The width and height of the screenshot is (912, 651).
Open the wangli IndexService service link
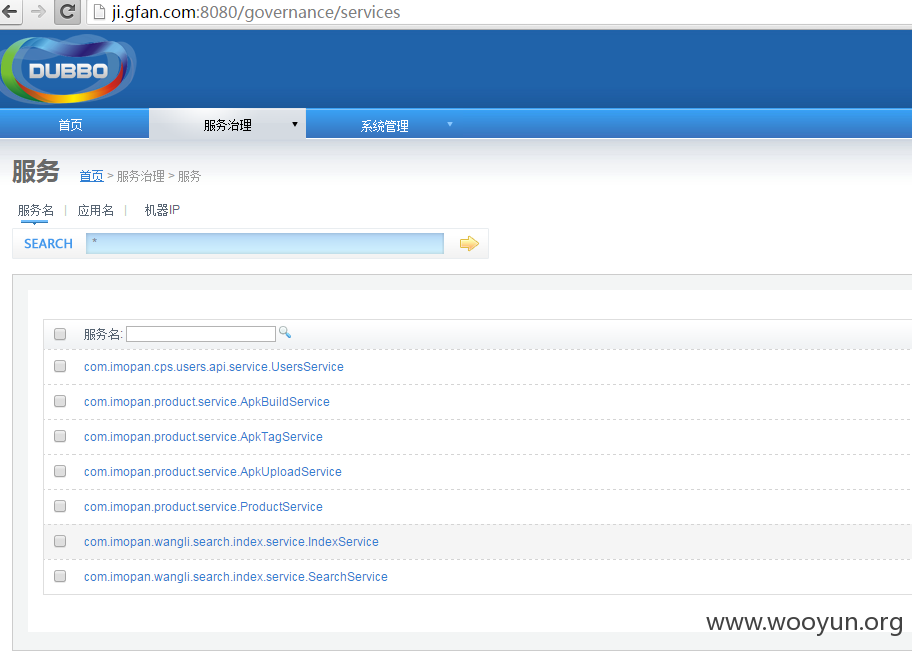click(x=231, y=542)
